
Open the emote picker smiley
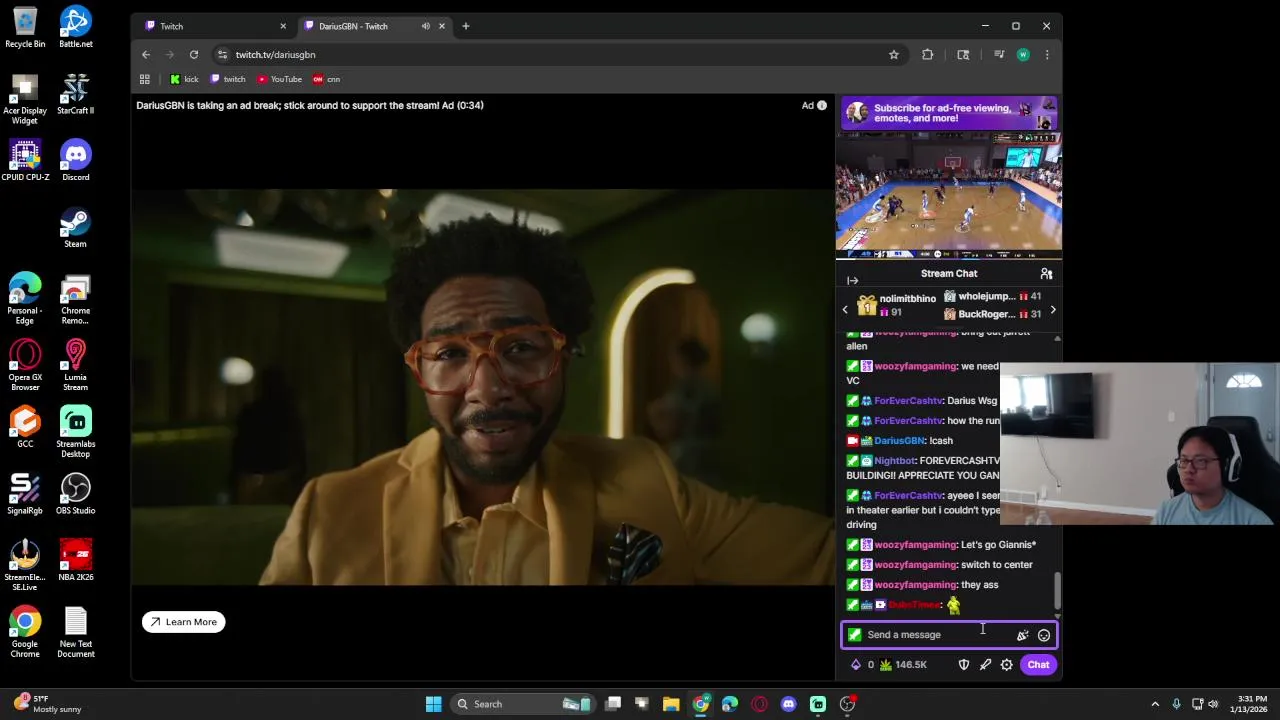click(x=1044, y=635)
